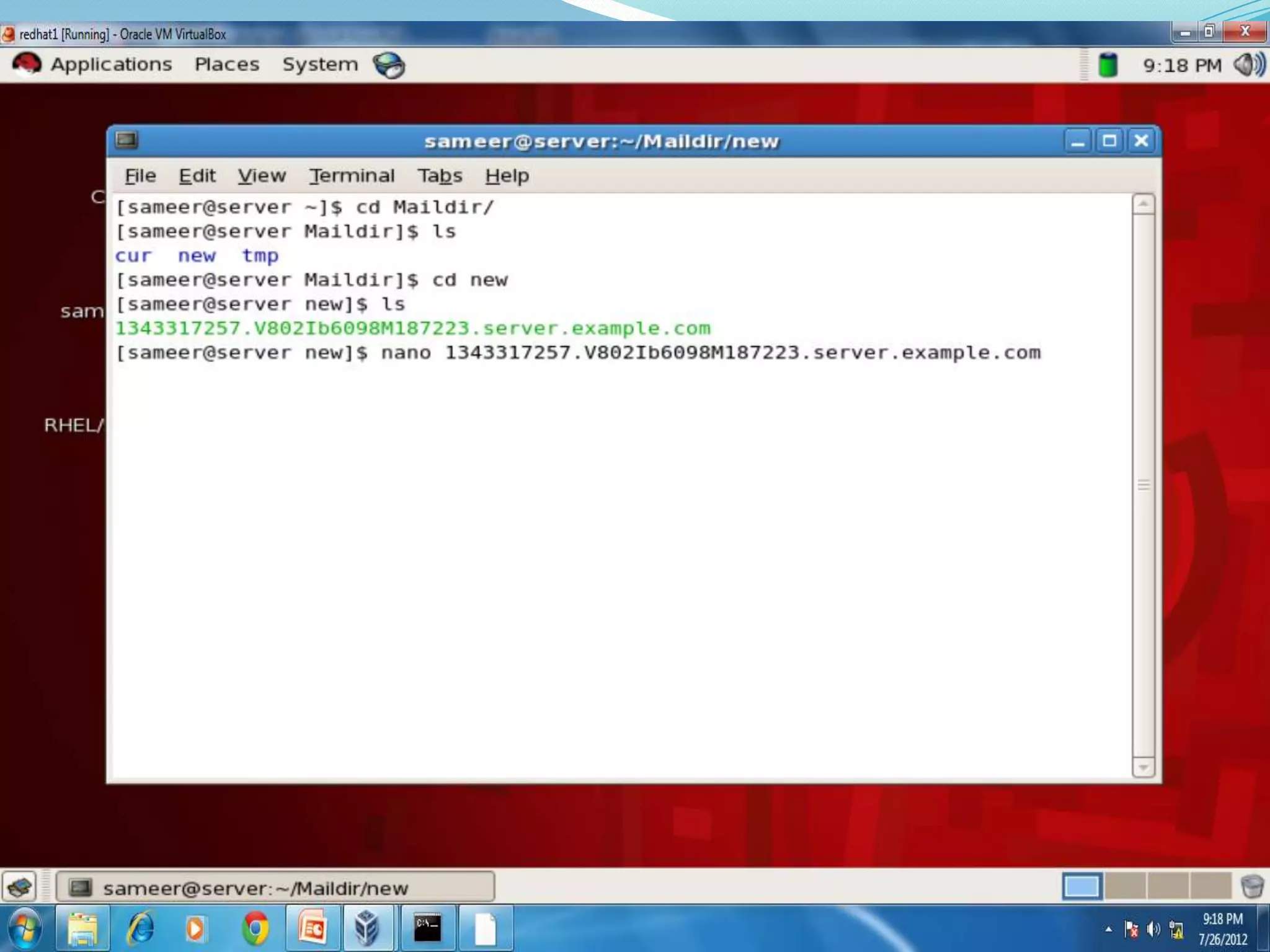Show hidden icons arrow in system tray

pos(1108,929)
